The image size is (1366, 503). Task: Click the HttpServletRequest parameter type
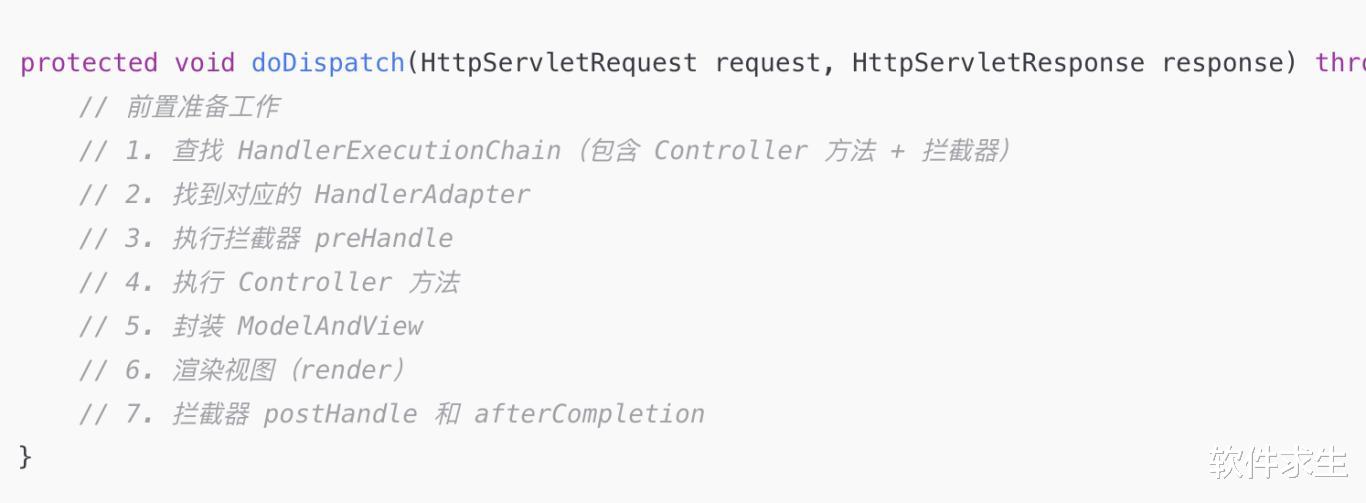tap(558, 63)
